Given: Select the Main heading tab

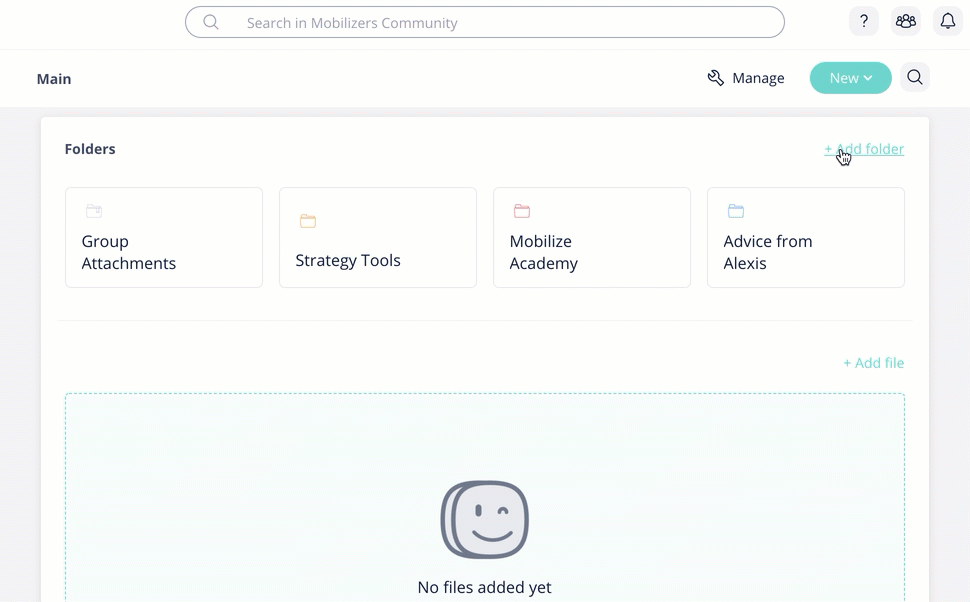Looking at the screenshot, I should click(54, 79).
